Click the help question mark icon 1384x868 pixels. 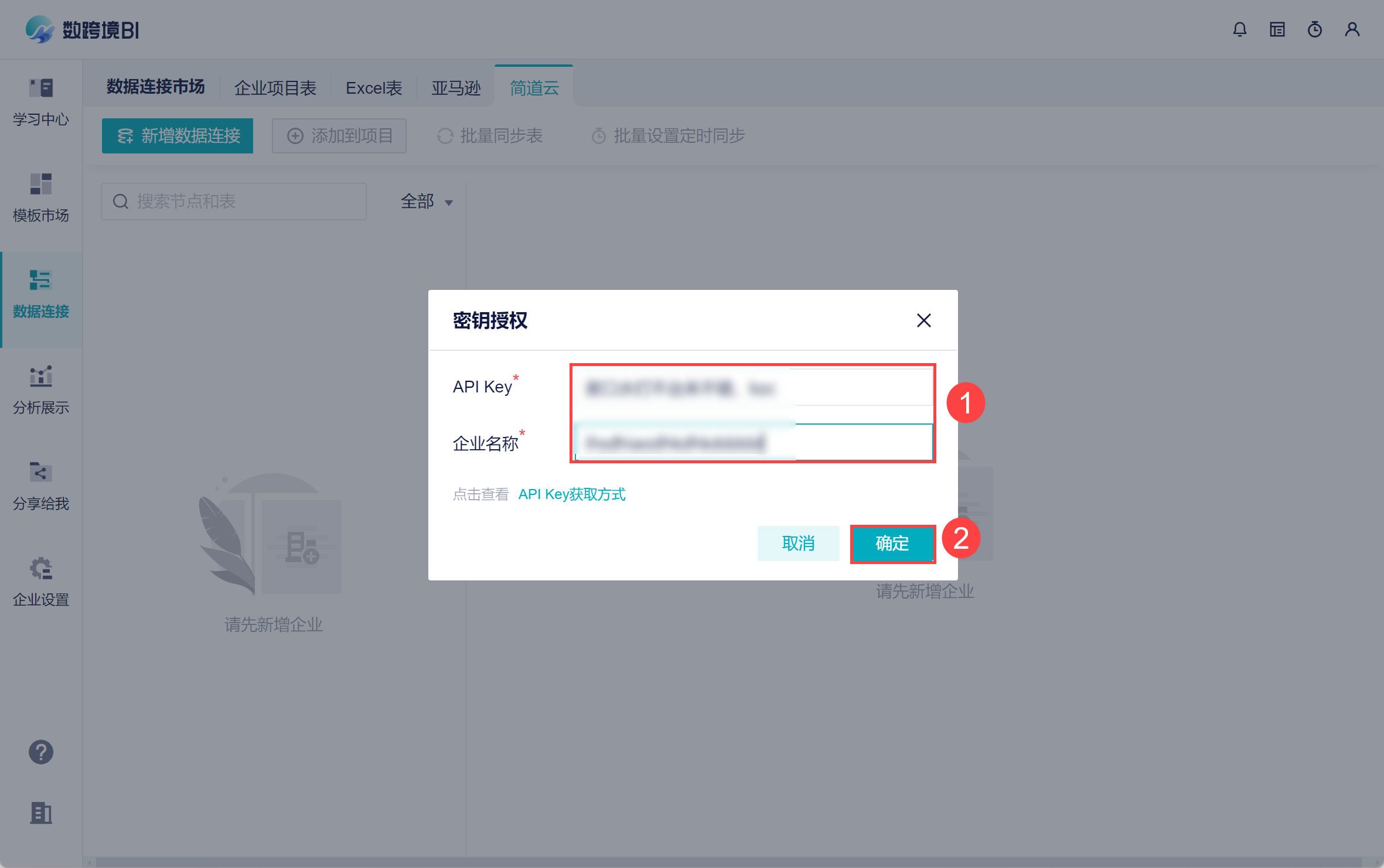[41, 752]
